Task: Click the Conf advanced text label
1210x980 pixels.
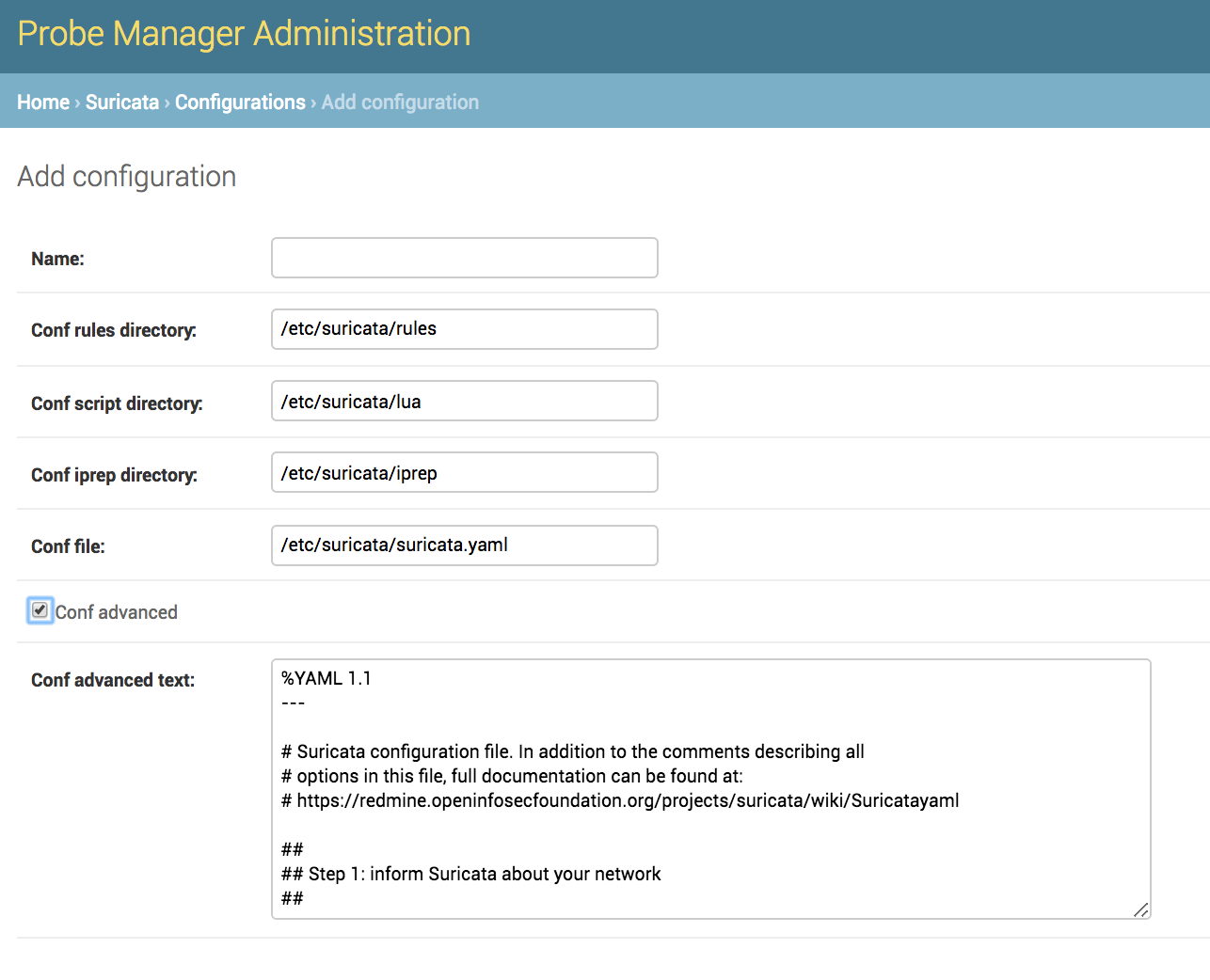Action: [x=113, y=680]
